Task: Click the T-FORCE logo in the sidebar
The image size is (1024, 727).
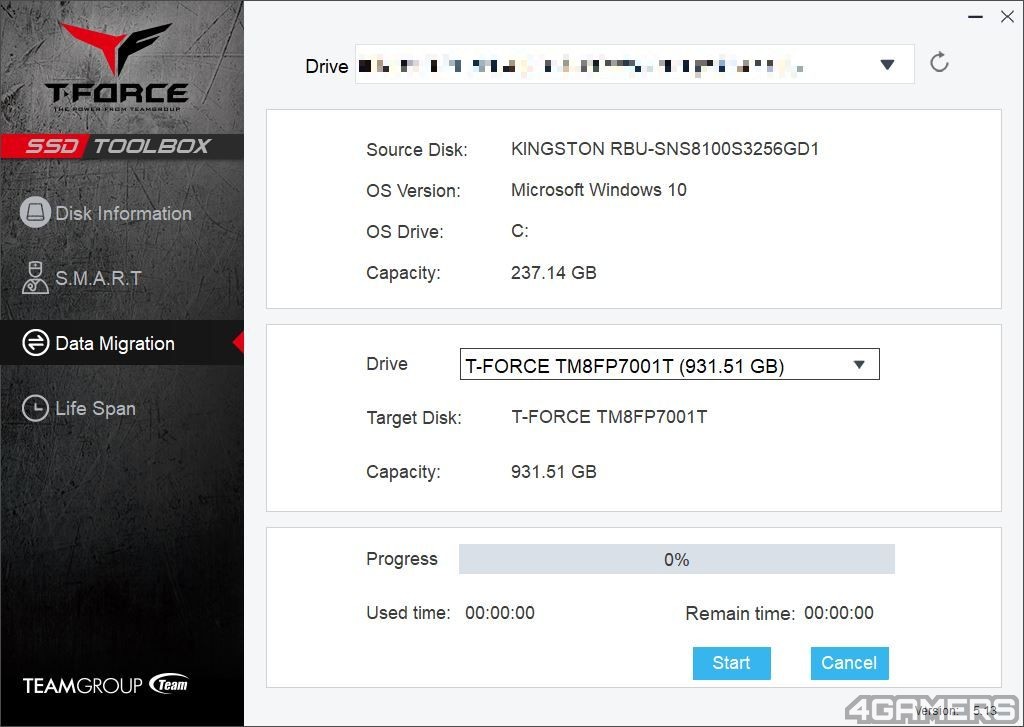Action: (116, 67)
